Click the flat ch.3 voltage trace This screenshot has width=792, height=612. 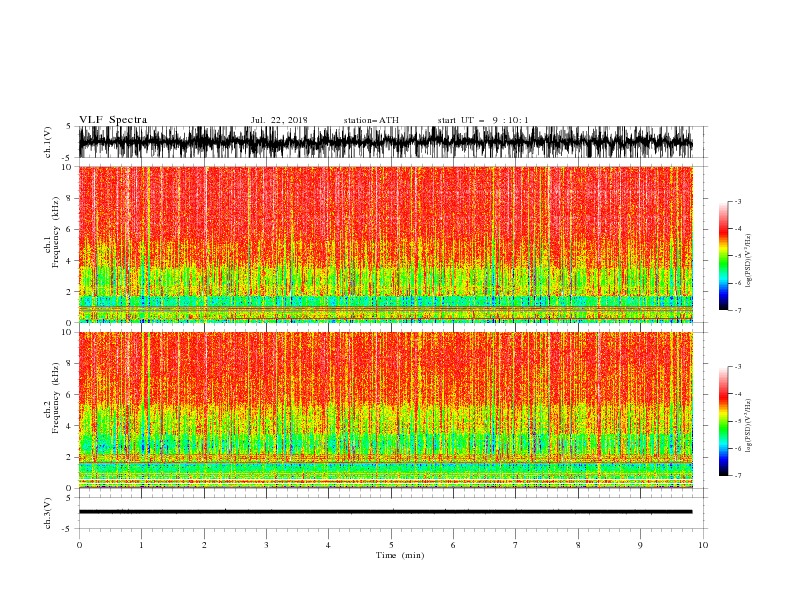click(385, 512)
